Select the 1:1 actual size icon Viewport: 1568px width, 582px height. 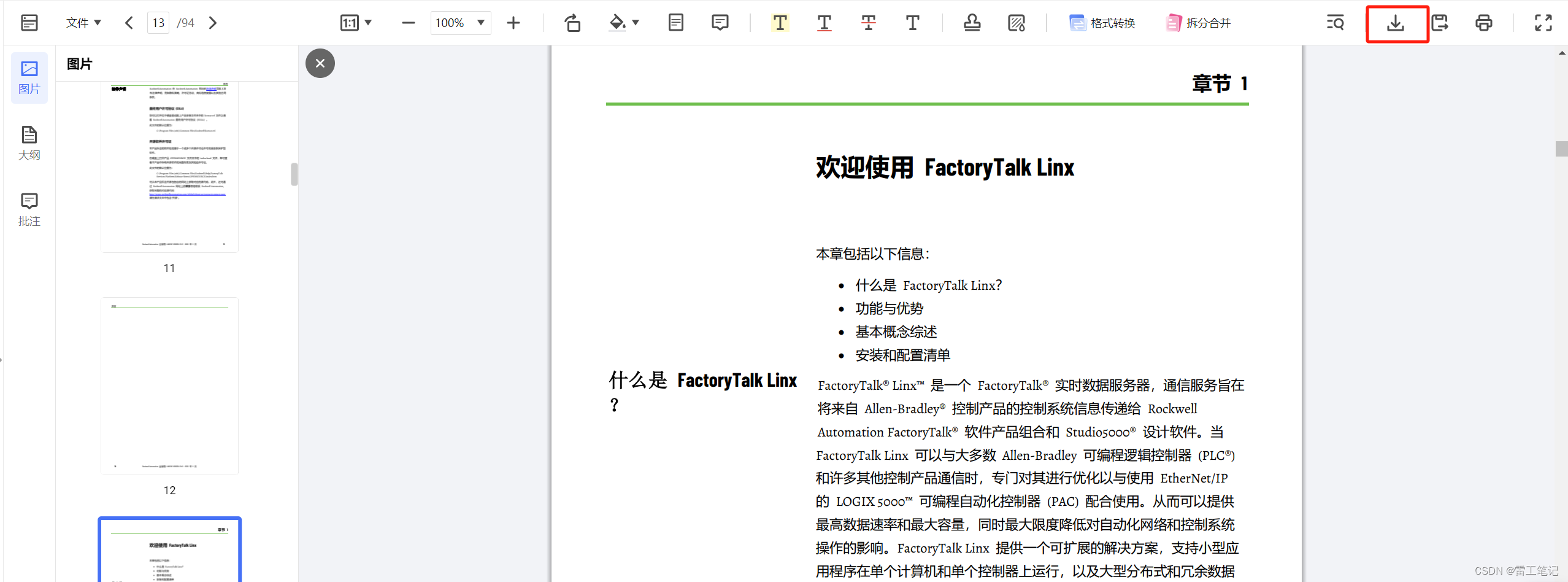[x=349, y=23]
